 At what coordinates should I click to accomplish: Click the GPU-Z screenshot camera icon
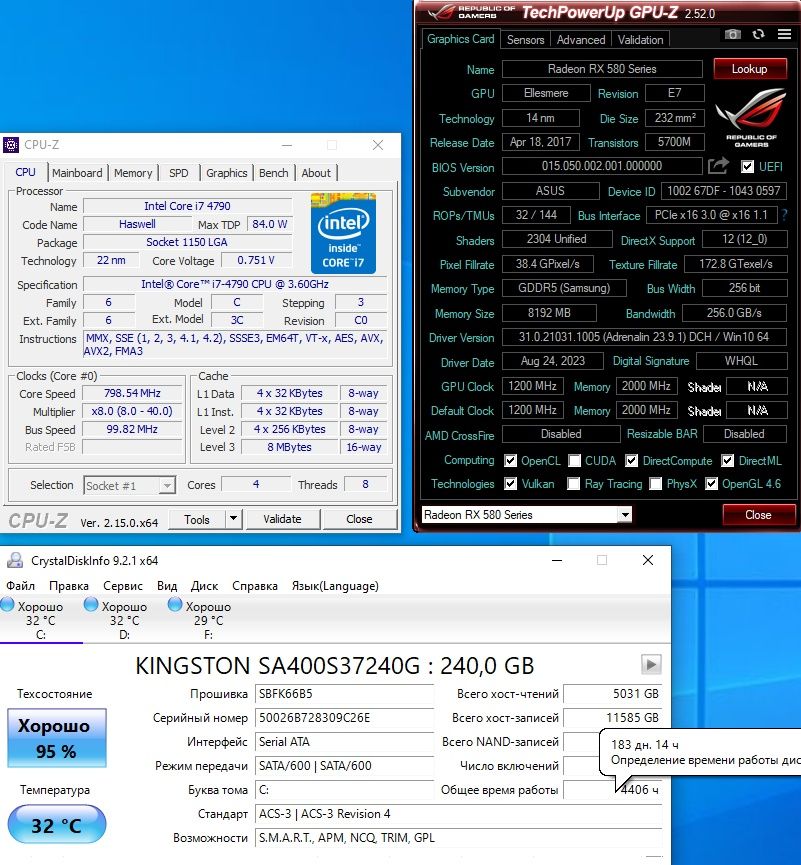pyautogui.click(x=733, y=34)
